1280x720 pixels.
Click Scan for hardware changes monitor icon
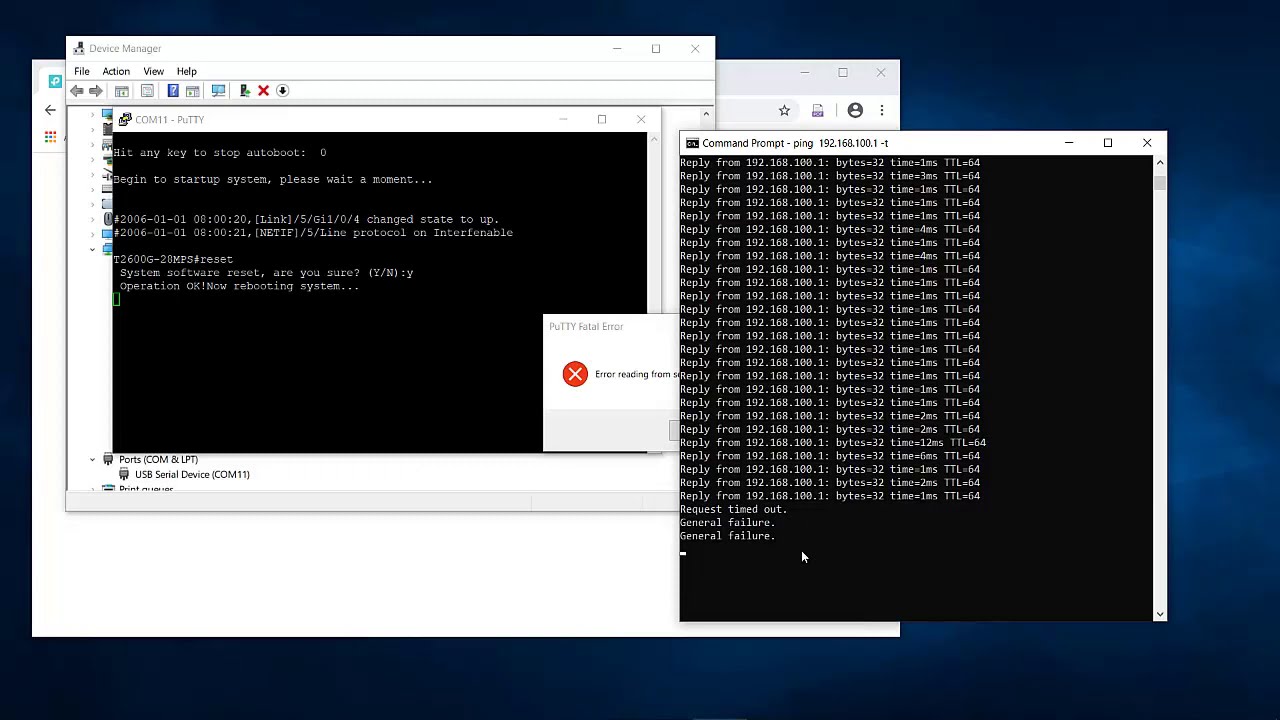(x=218, y=91)
